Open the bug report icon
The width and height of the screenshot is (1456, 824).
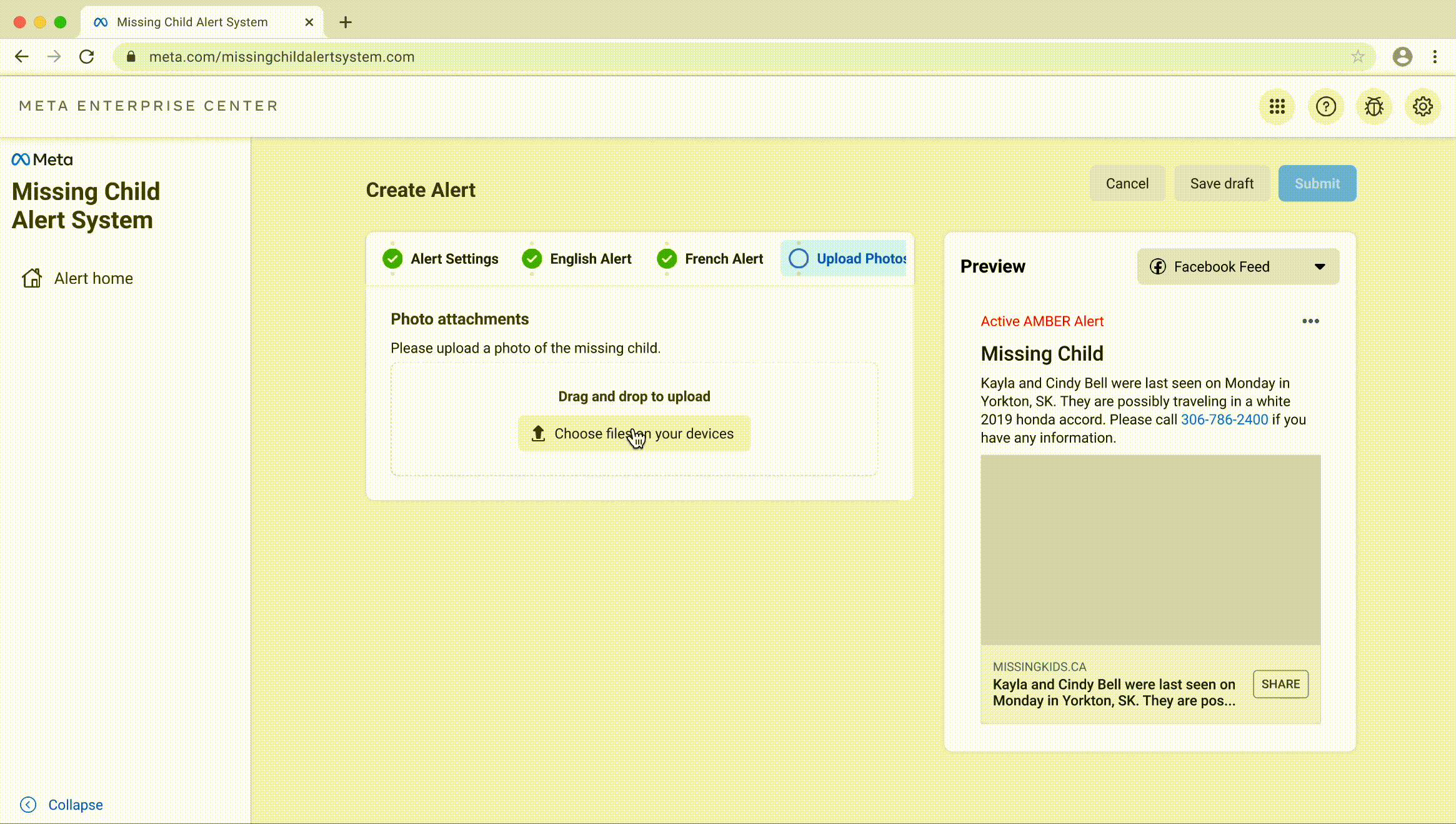click(x=1374, y=107)
